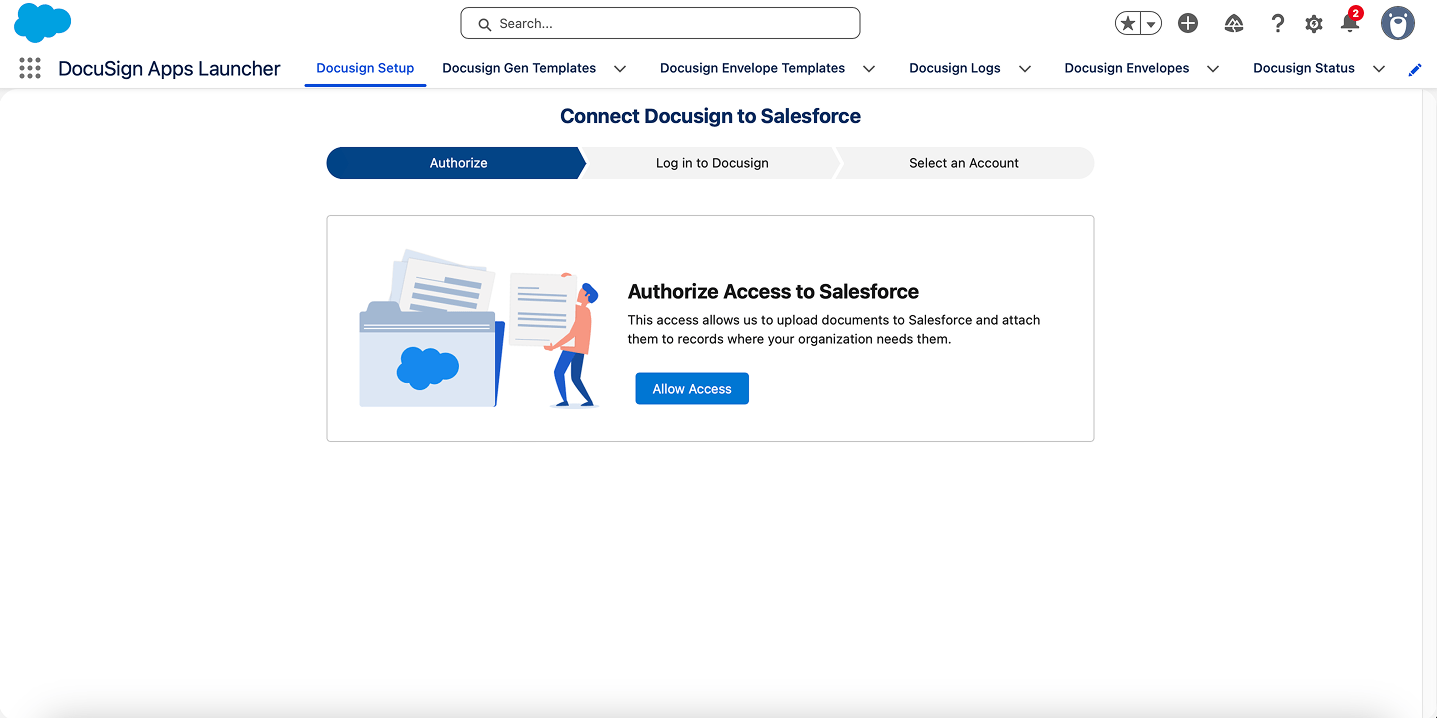Expand the Docusign Gen Templates chevron
The height and width of the screenshot is (718, 1437).
tap(620, 69)
